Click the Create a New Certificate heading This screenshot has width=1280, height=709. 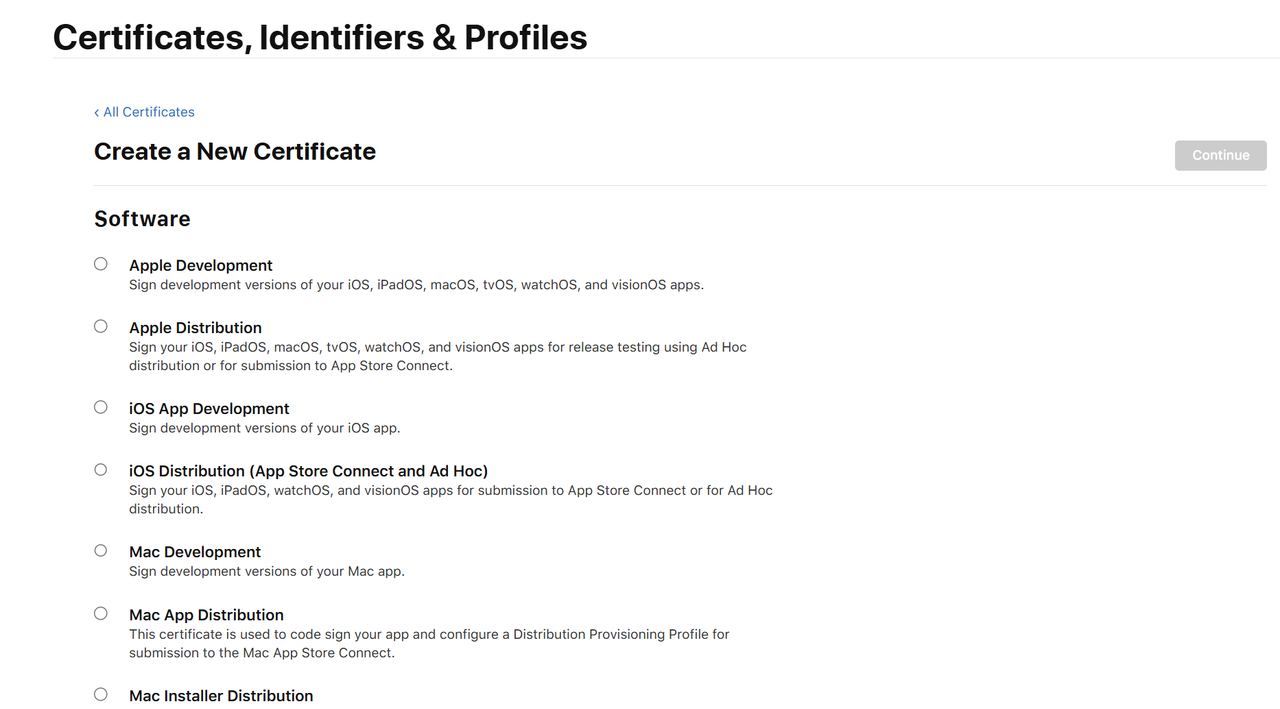235,152
